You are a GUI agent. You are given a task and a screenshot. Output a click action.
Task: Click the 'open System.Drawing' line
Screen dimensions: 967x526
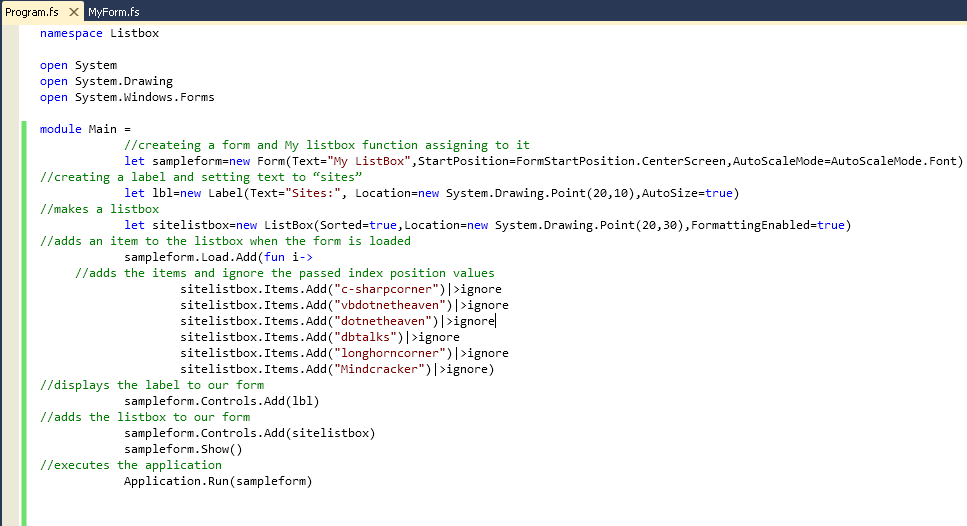[x=106, y=81]
